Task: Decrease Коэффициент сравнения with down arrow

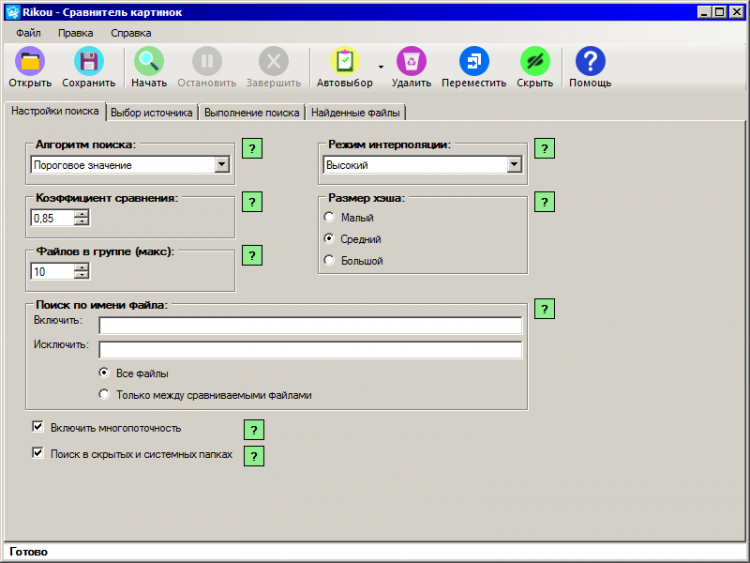Action: pos(82,221)
